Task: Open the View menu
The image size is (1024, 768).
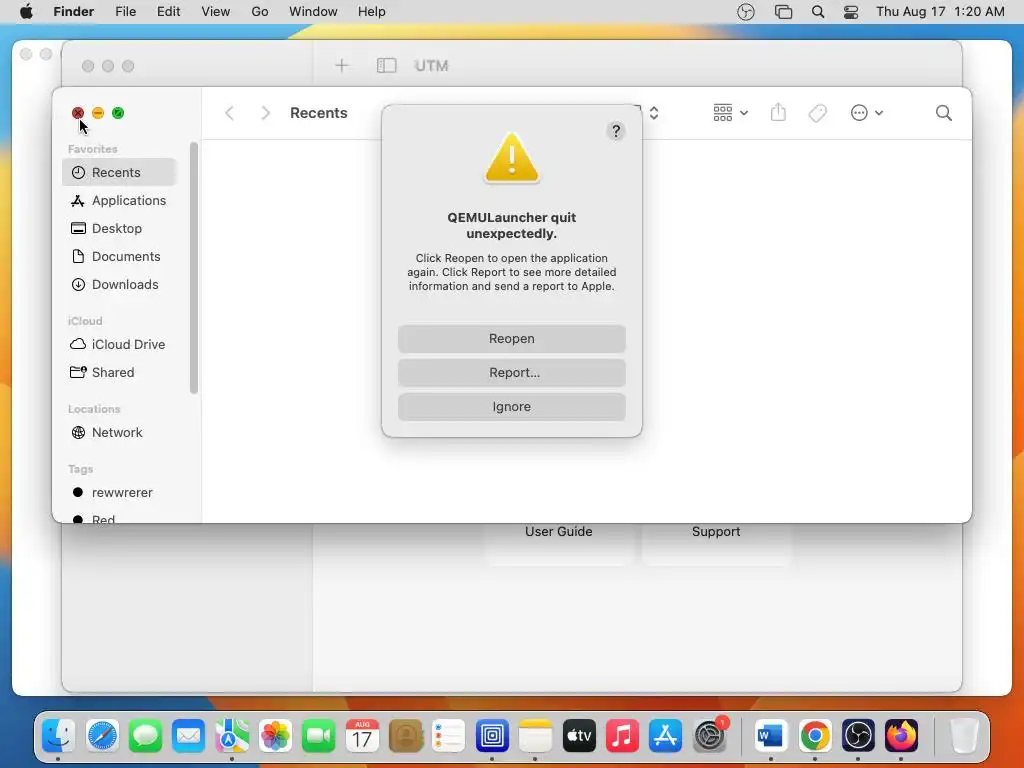Action: point(216,12)
